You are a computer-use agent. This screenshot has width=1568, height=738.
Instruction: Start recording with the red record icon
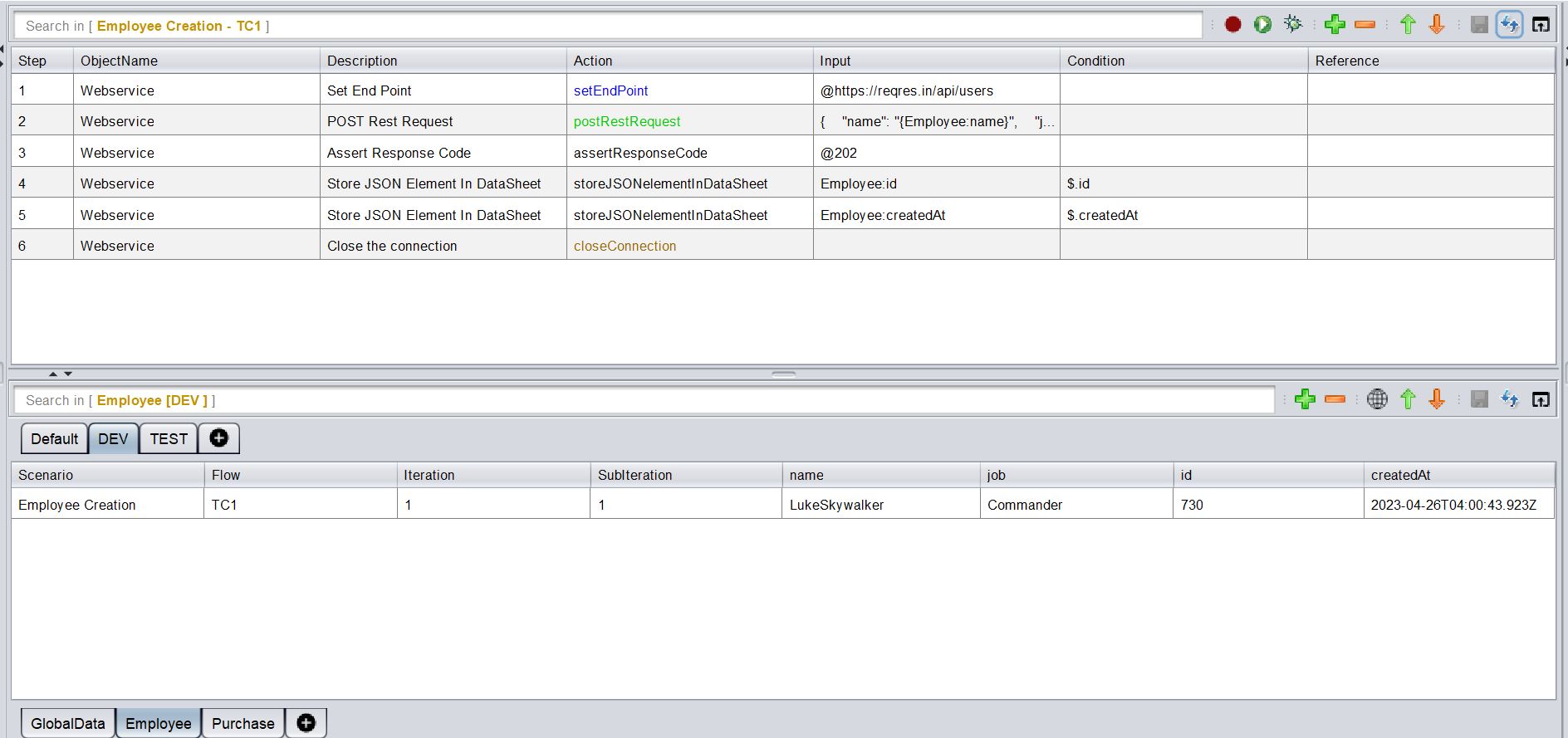[1232, 25]
